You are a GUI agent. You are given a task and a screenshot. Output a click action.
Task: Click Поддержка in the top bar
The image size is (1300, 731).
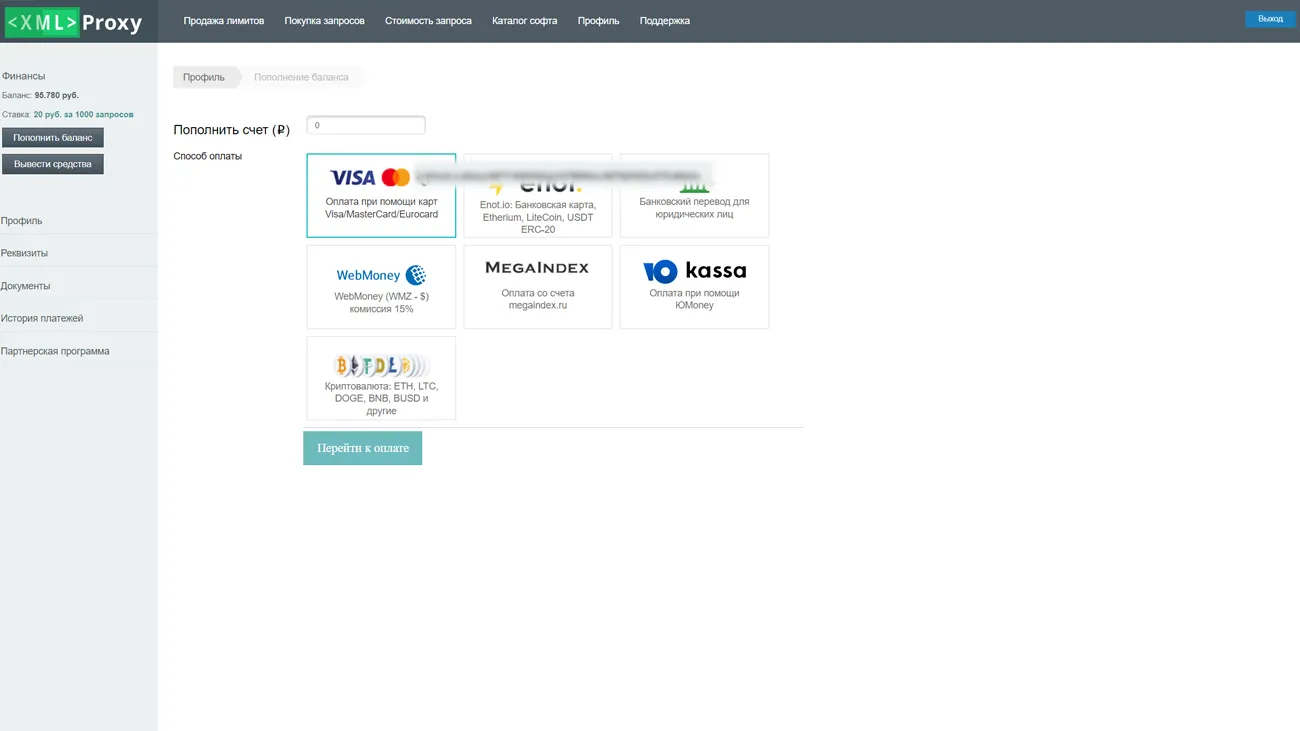point(664,21)
